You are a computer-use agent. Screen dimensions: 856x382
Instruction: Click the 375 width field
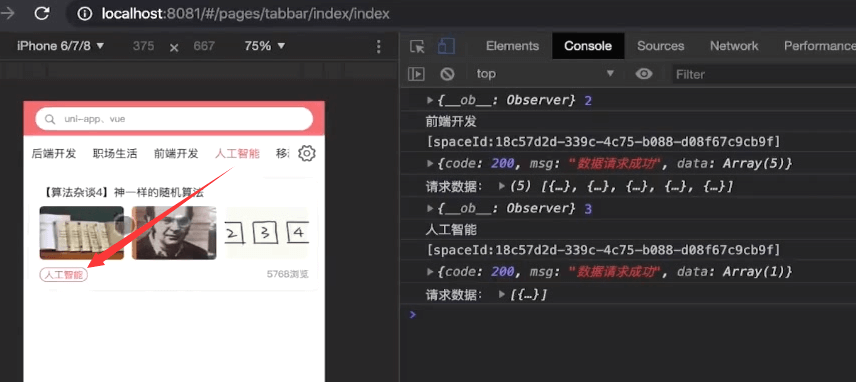click(x=144, y=46)
